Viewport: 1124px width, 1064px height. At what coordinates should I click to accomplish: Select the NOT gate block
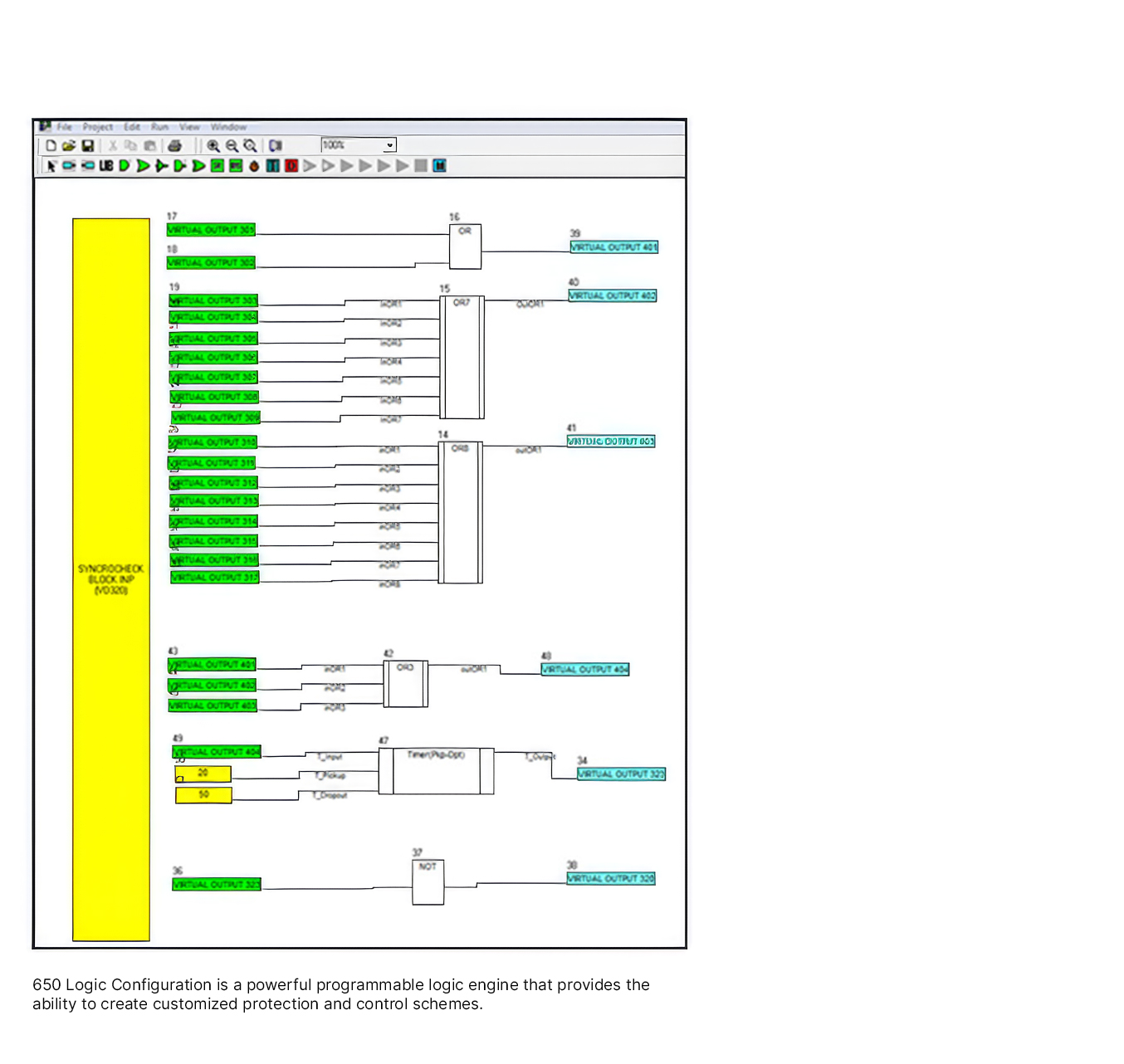[428, 882]
